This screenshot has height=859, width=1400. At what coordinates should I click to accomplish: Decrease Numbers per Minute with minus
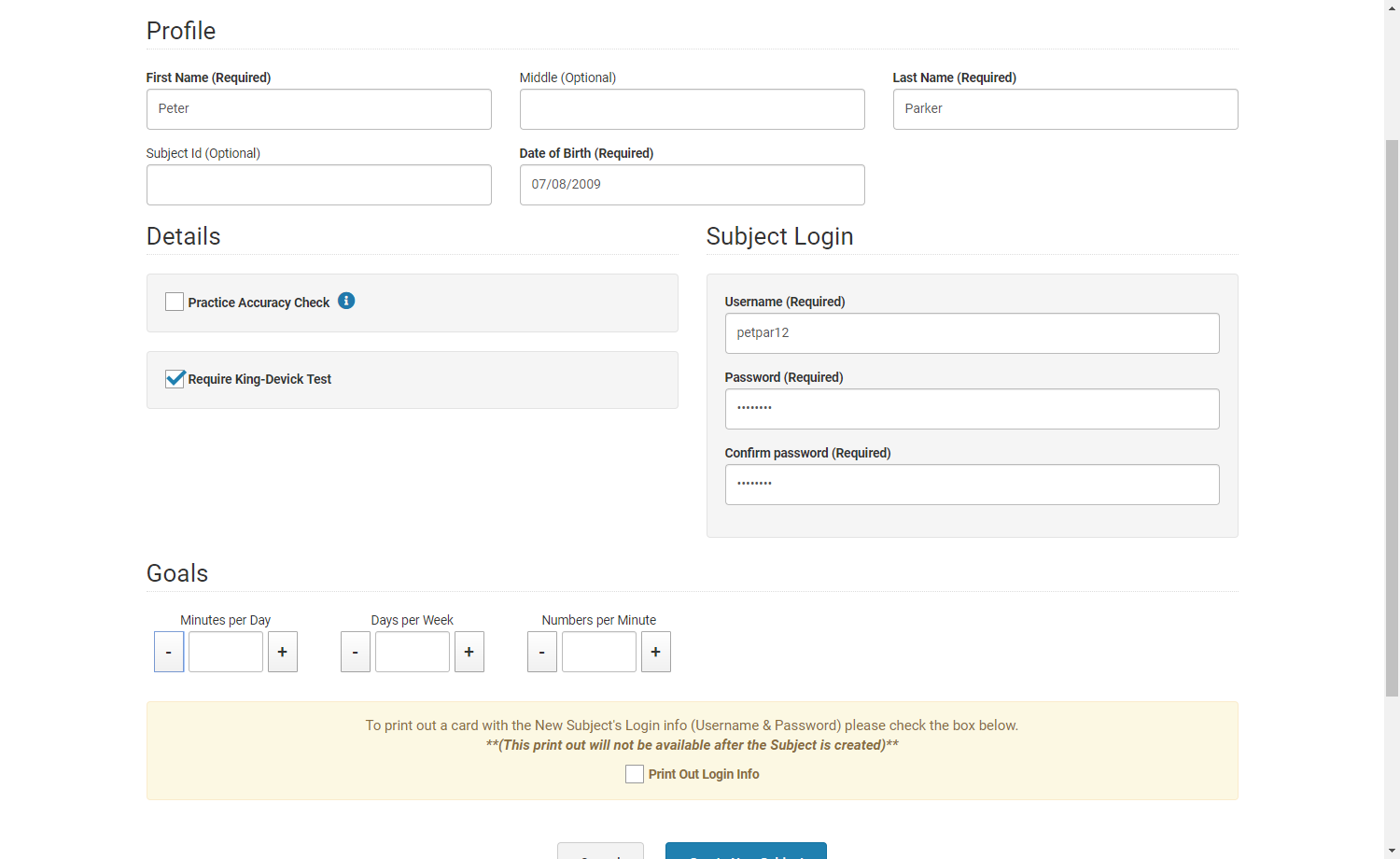coord(542,652)
